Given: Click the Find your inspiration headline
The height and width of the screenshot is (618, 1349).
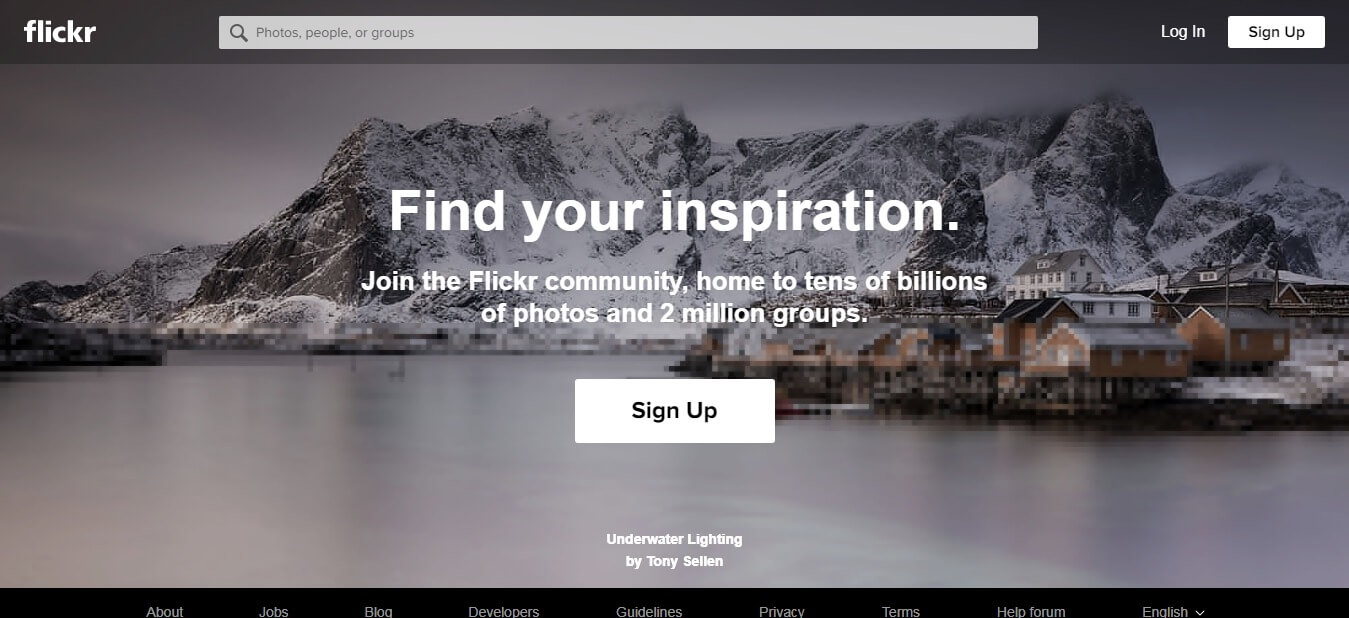Looking at the screenshot, I should pos(674,211).
